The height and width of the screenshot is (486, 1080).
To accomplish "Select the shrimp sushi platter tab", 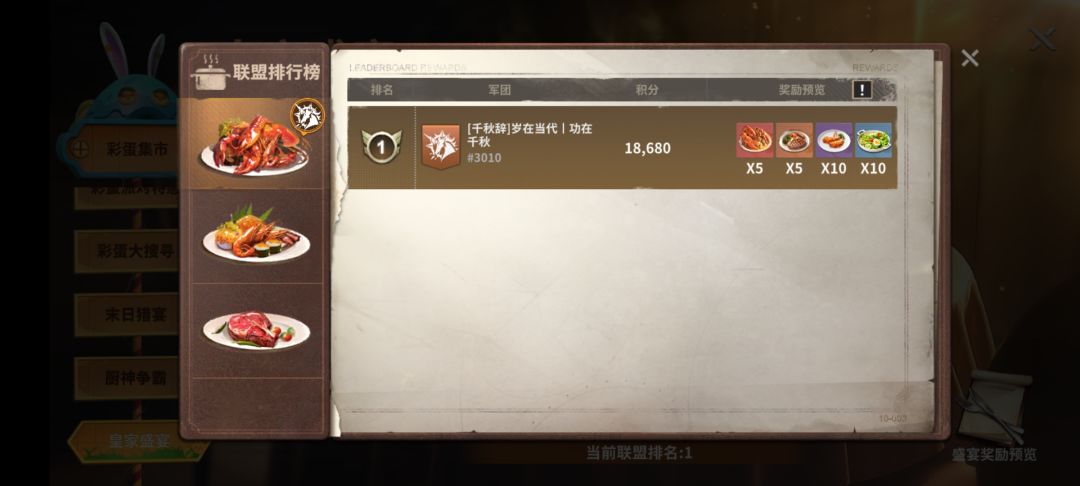I will 254,236.
